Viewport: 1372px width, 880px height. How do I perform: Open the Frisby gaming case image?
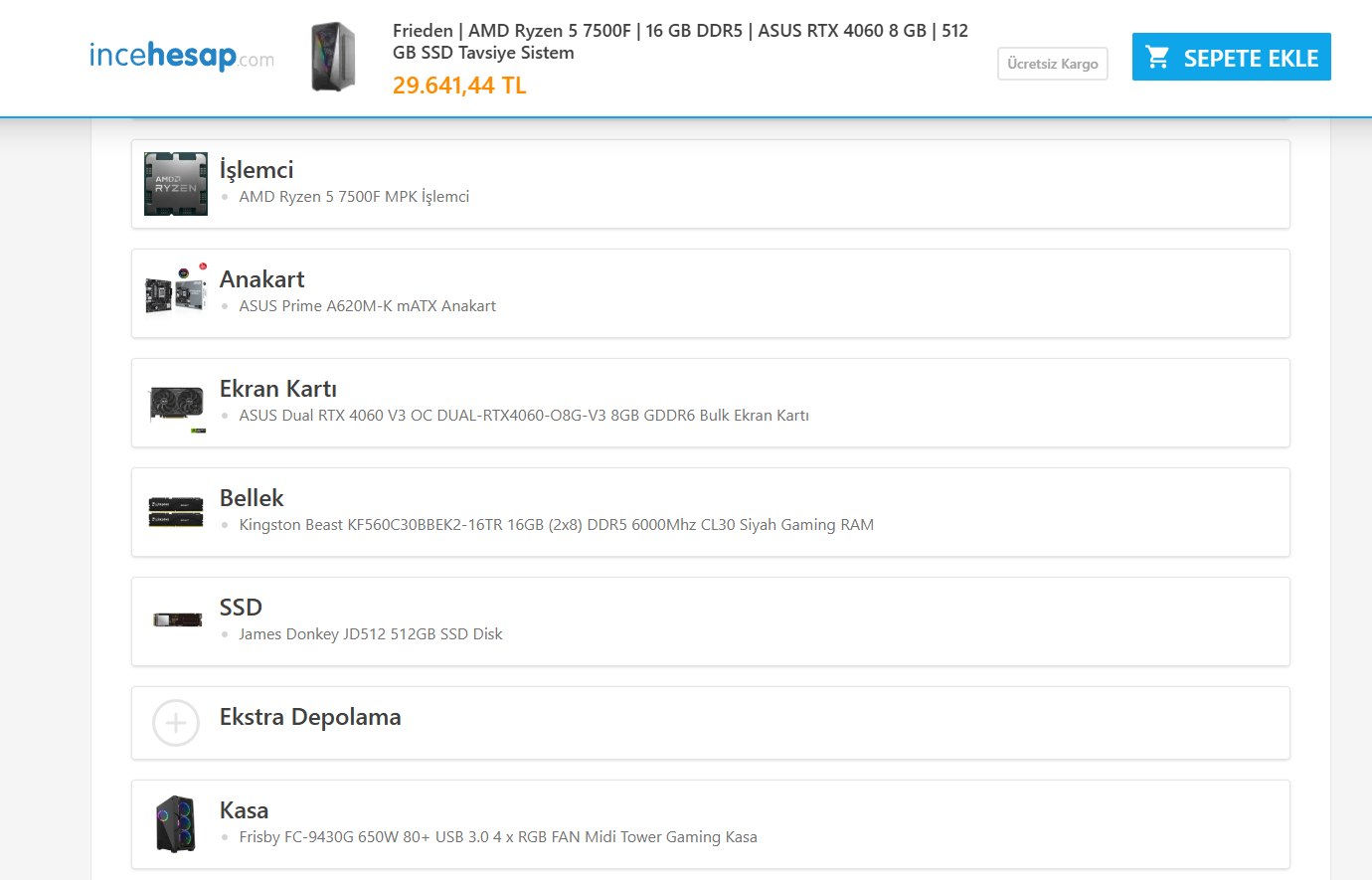tap(176, 824)
